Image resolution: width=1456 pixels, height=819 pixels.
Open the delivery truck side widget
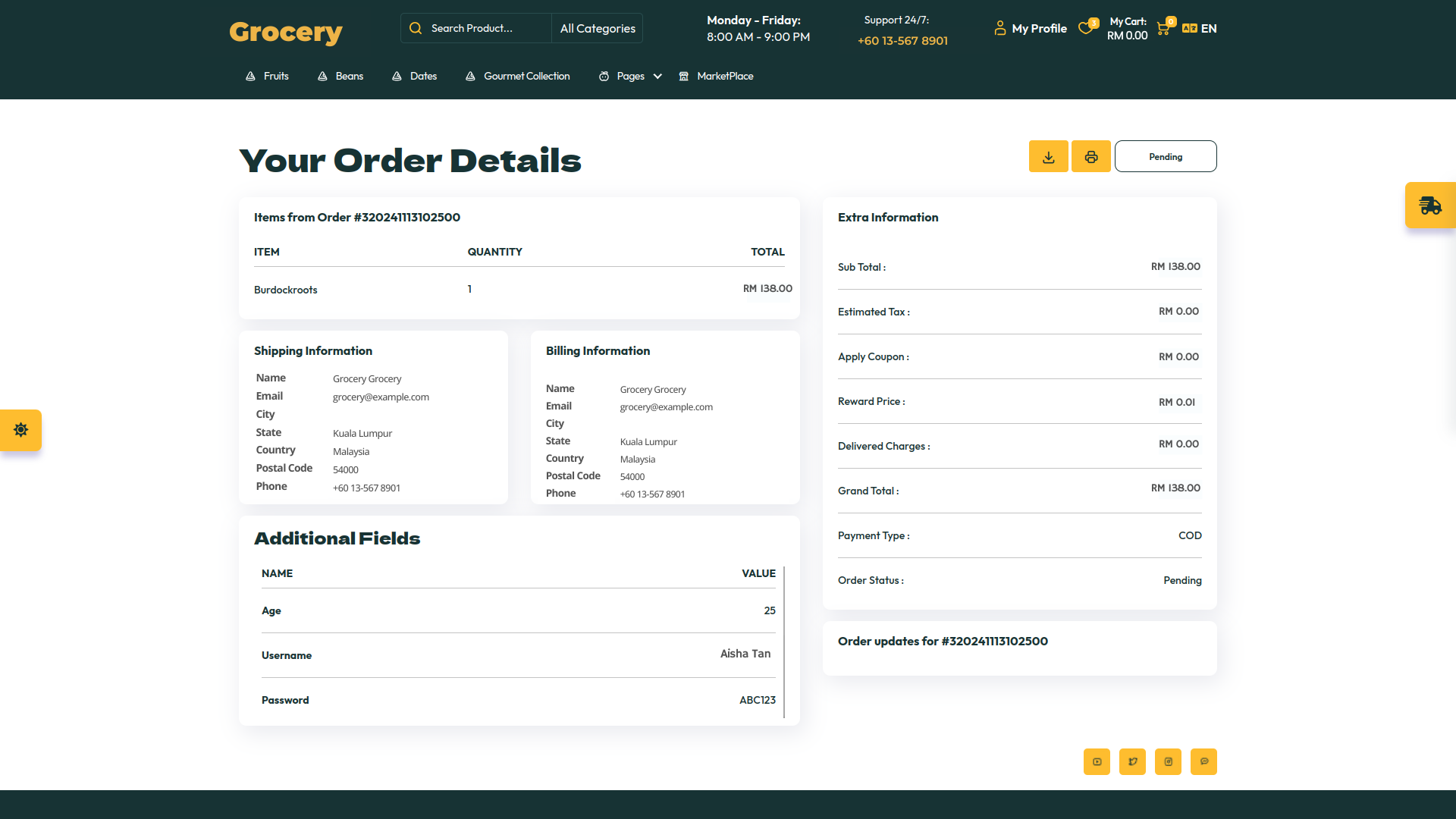pos(1430,206)
